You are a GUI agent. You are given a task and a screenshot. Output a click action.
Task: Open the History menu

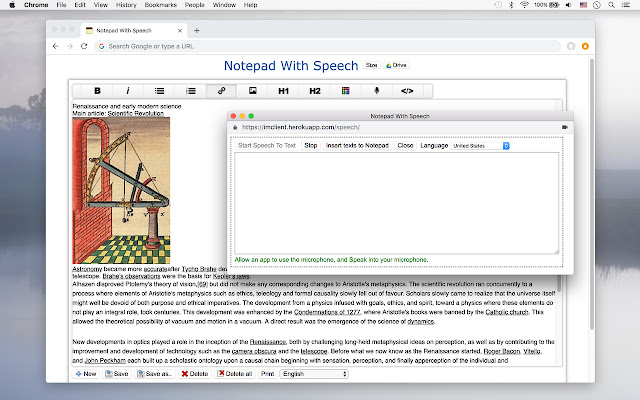(126, 5)
